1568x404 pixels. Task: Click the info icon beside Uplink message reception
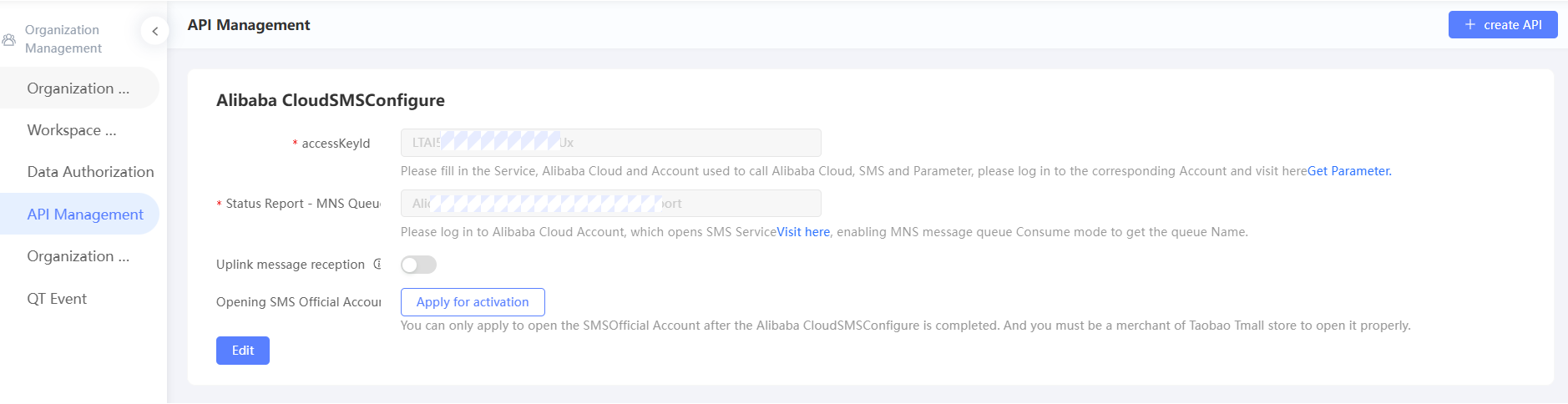tap(377, 265)
